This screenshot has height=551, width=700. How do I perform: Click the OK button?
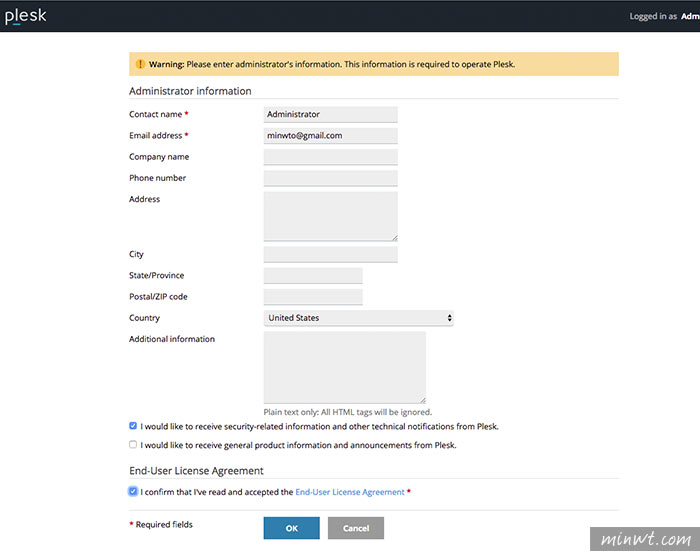292,528
